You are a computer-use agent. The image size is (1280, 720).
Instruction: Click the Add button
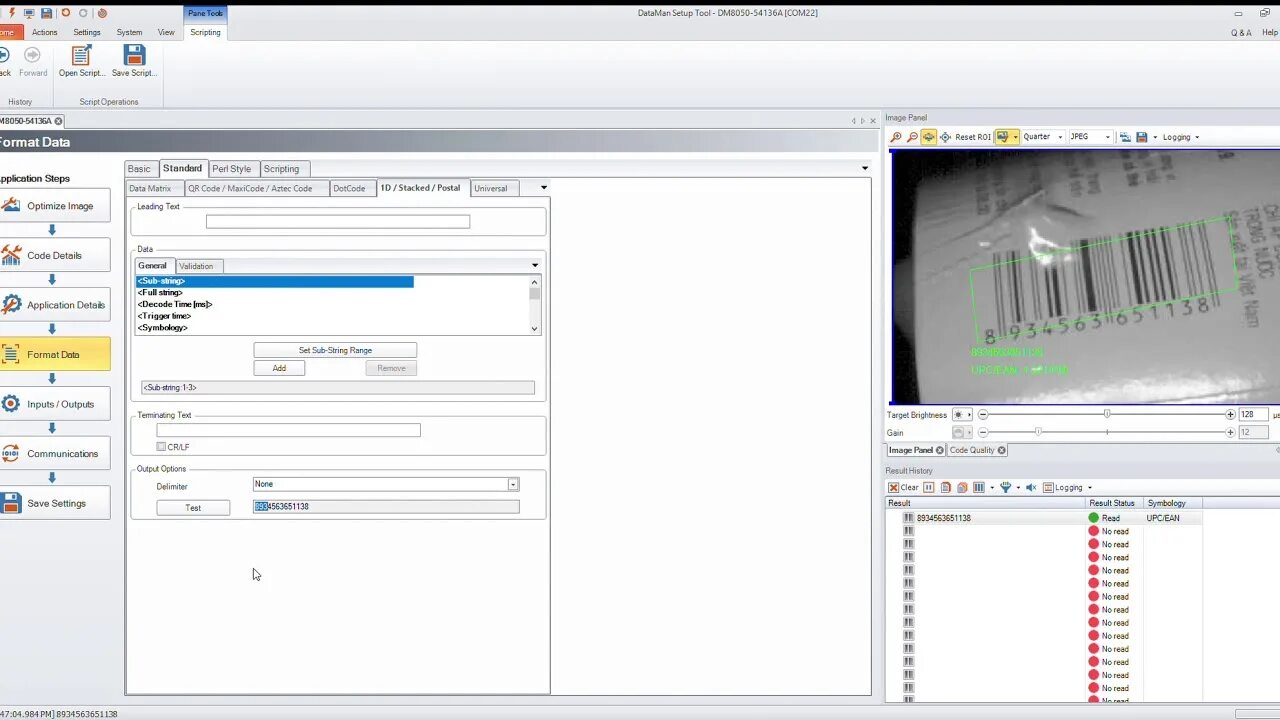[x=279, y=368]
